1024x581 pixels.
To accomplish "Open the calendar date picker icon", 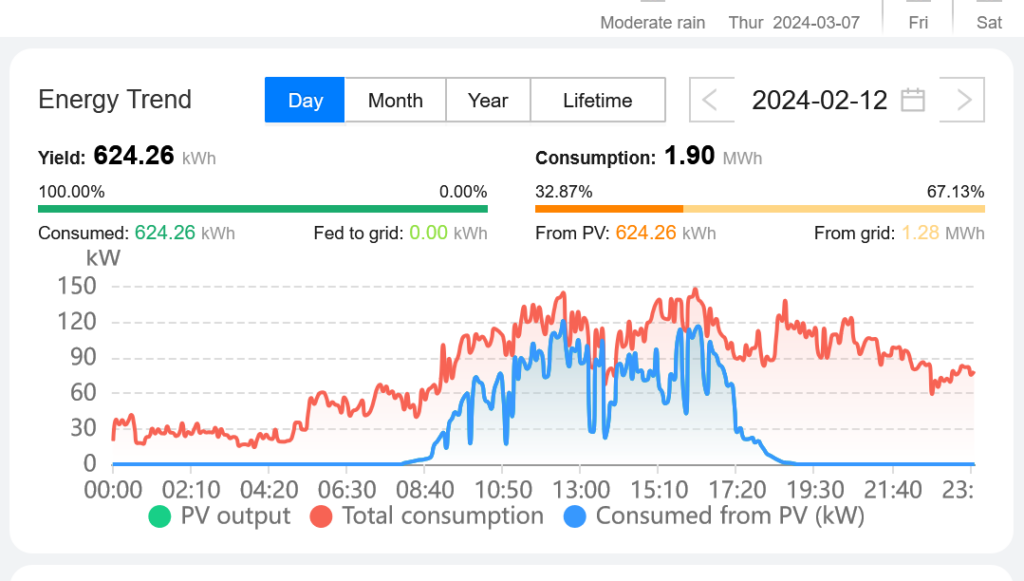I will tap(912, 100).
